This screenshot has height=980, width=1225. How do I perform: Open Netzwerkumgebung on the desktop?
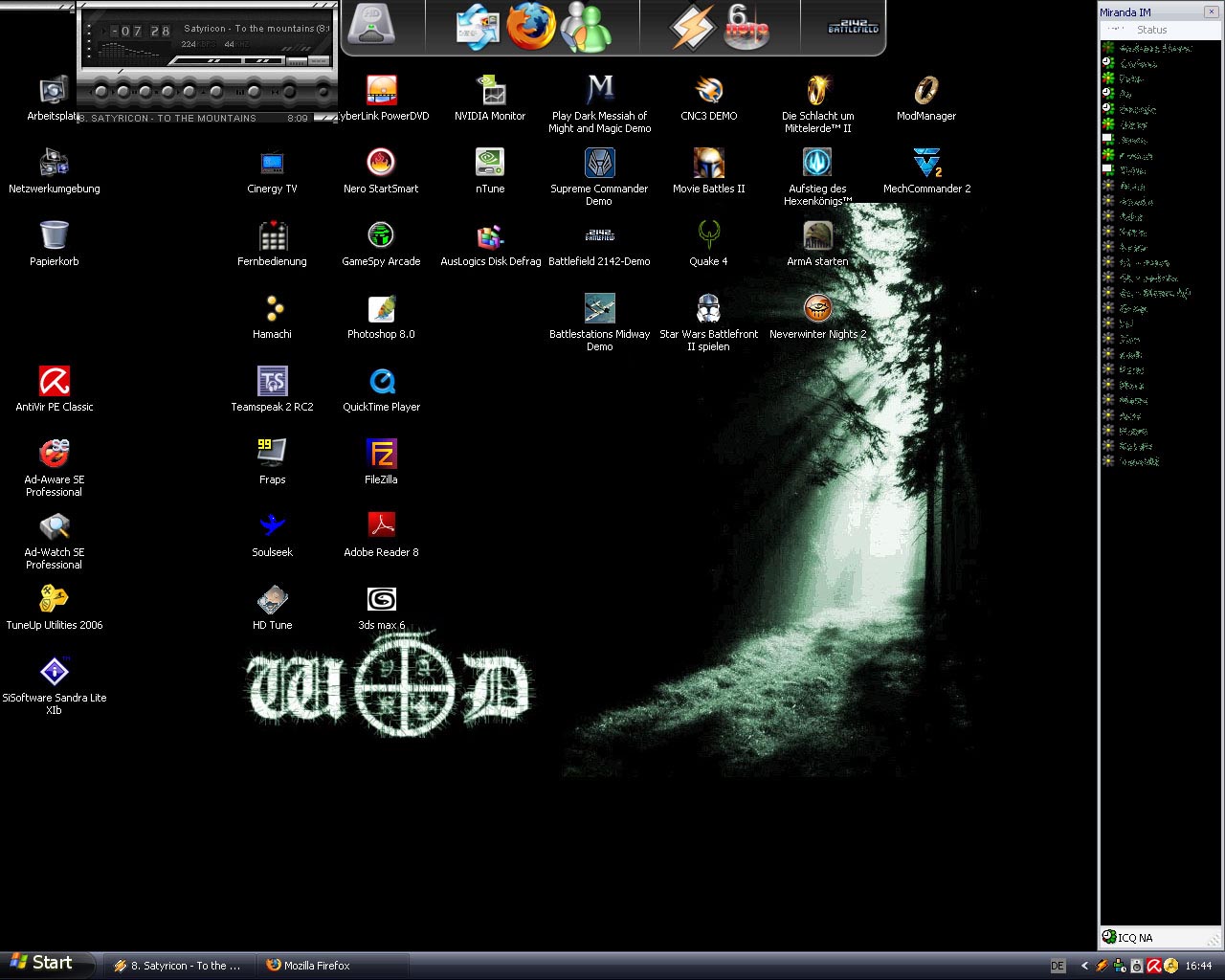tap(54, 170)
